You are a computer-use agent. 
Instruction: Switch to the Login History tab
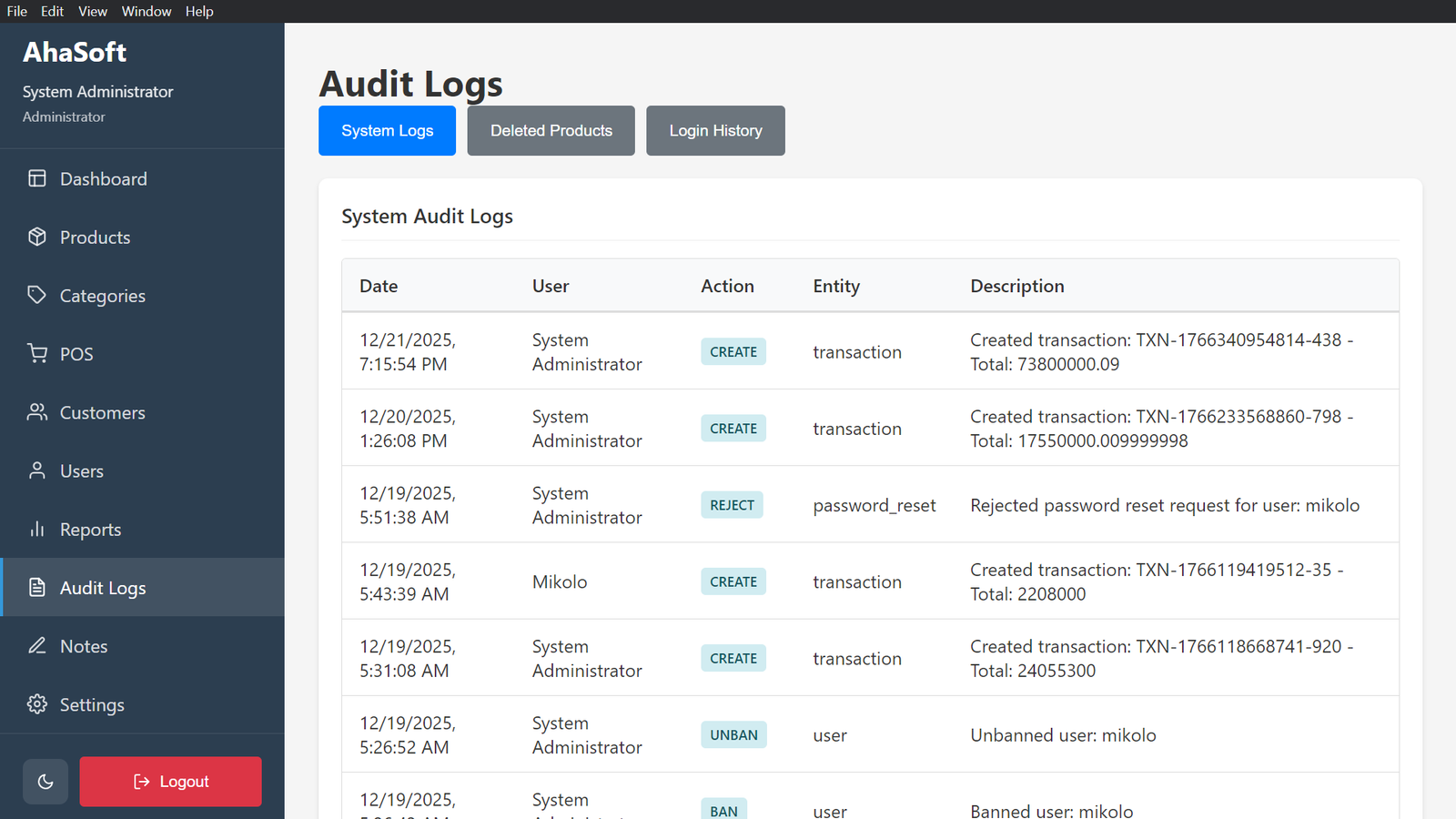(x=715, y=131)
